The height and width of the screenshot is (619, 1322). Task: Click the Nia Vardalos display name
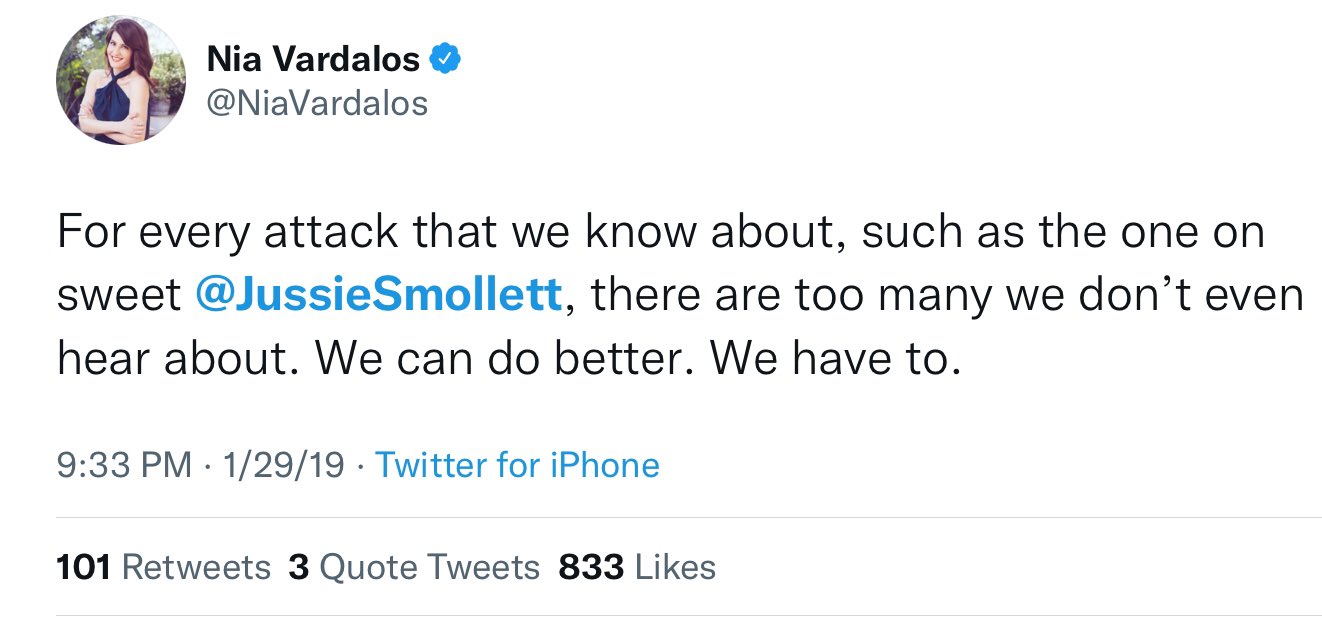pyautogui.click(x=313, y=60)
